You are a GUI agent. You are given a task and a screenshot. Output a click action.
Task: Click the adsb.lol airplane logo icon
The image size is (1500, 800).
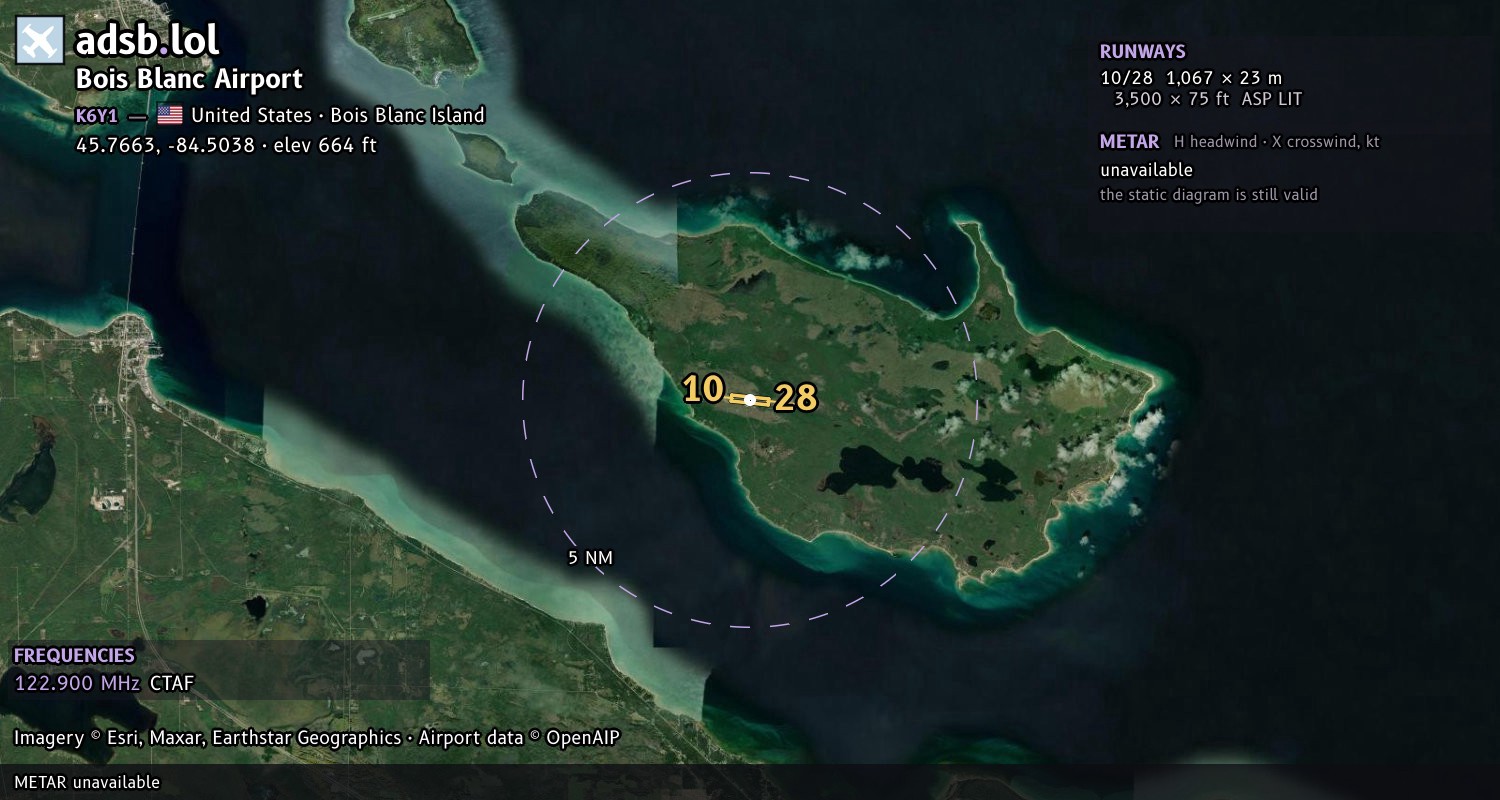coord(40,41)
